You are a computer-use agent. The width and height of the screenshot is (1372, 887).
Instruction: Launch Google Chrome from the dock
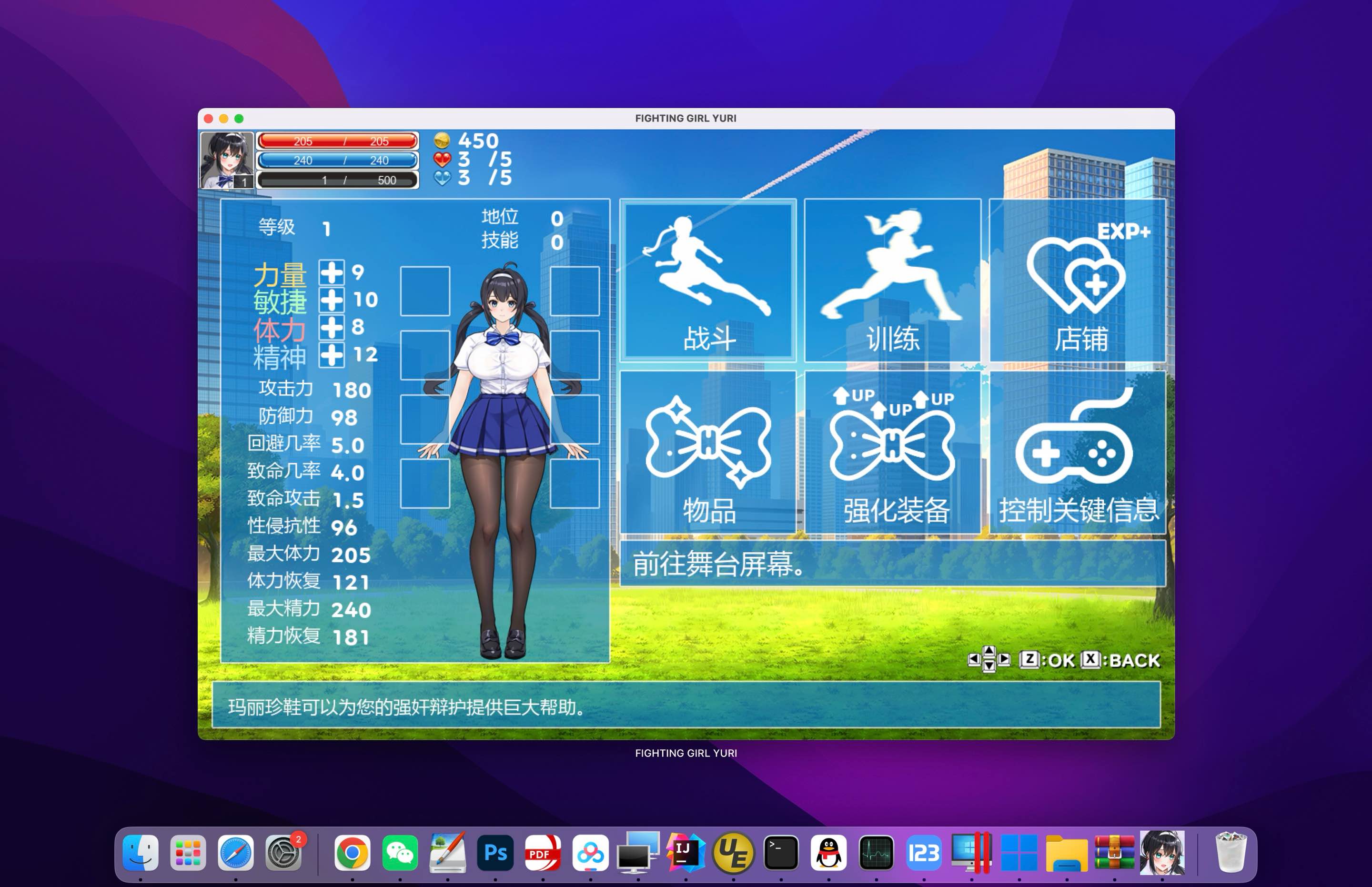point(353,853)
